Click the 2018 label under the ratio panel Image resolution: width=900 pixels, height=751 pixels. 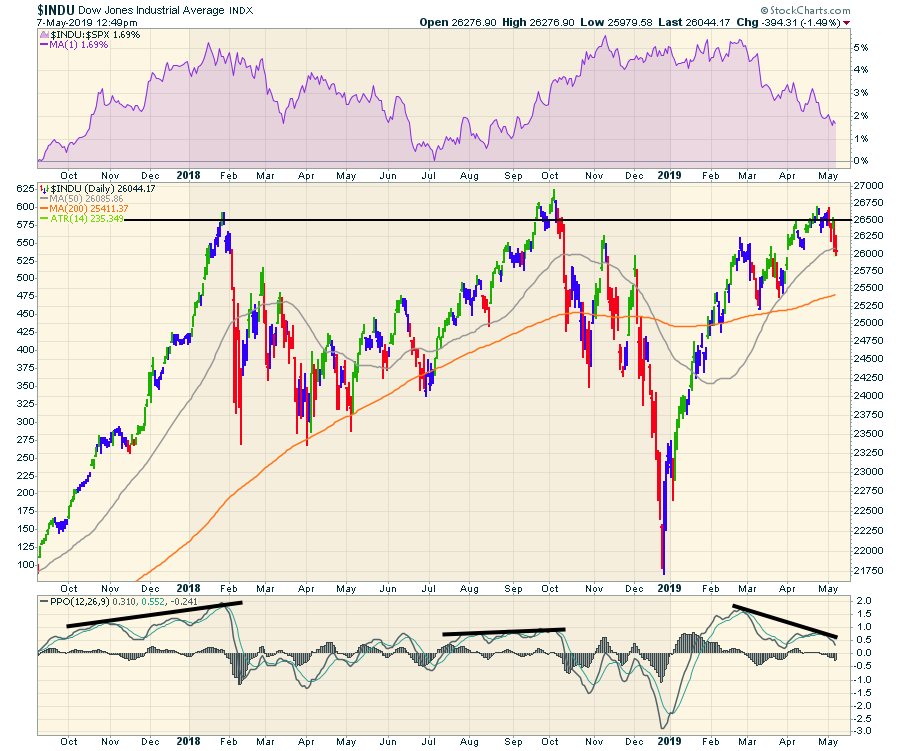point(188,175)
